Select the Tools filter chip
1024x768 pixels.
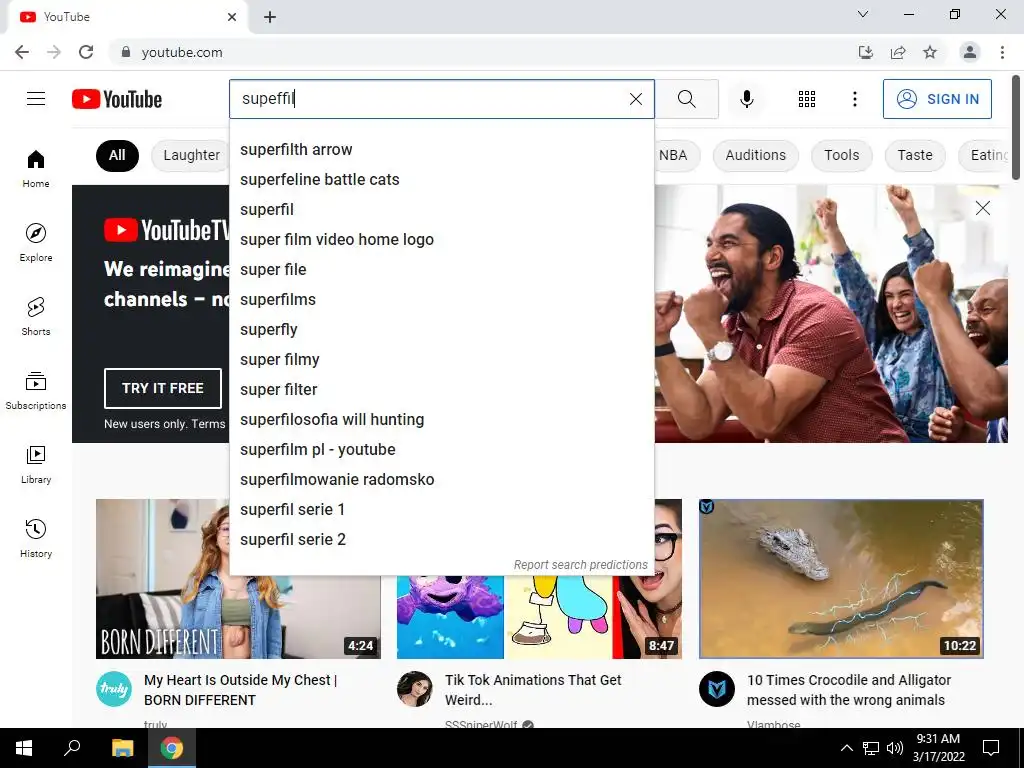click(841, 155)
